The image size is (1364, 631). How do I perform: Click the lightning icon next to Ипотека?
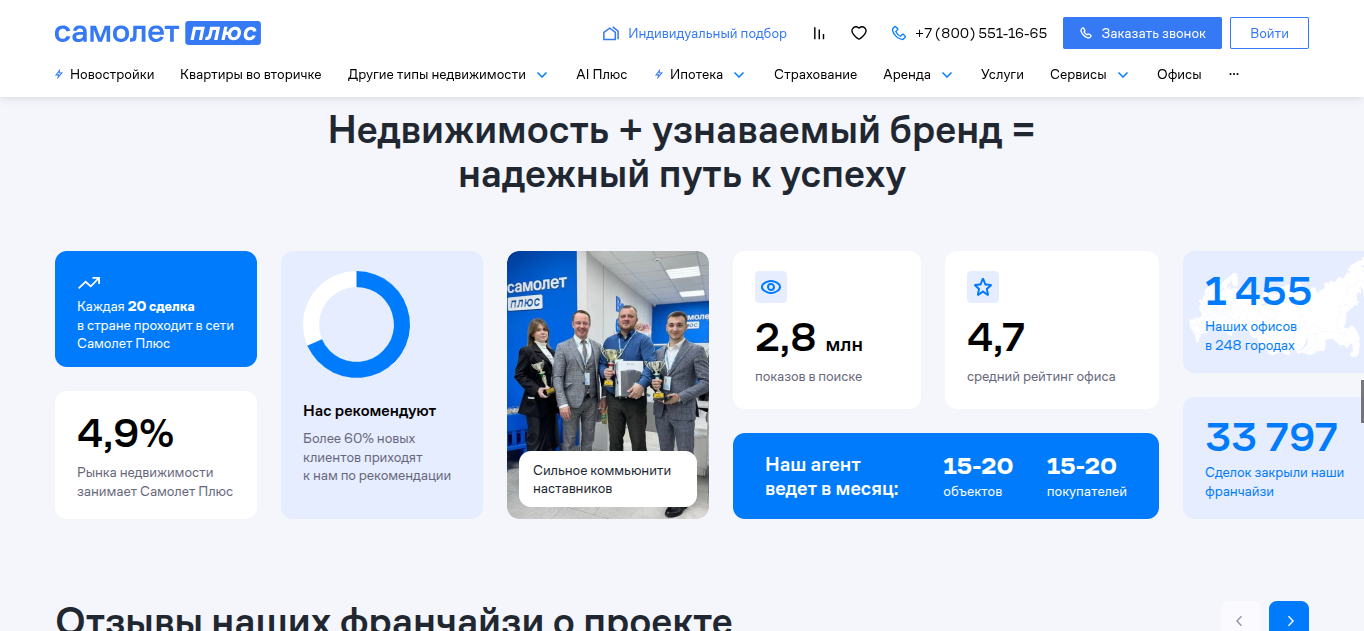click(659, 74)
